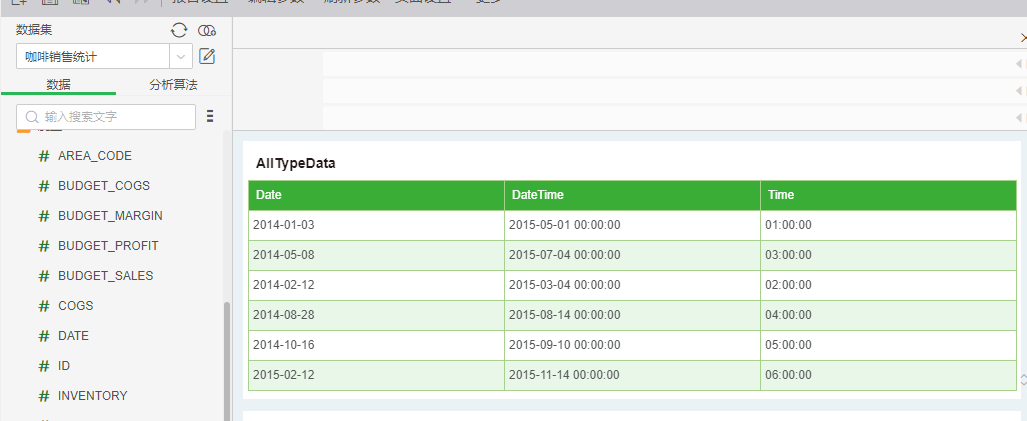
Task: Select the BUDGET_MARGIN field
Action: [x=110, y=216]
